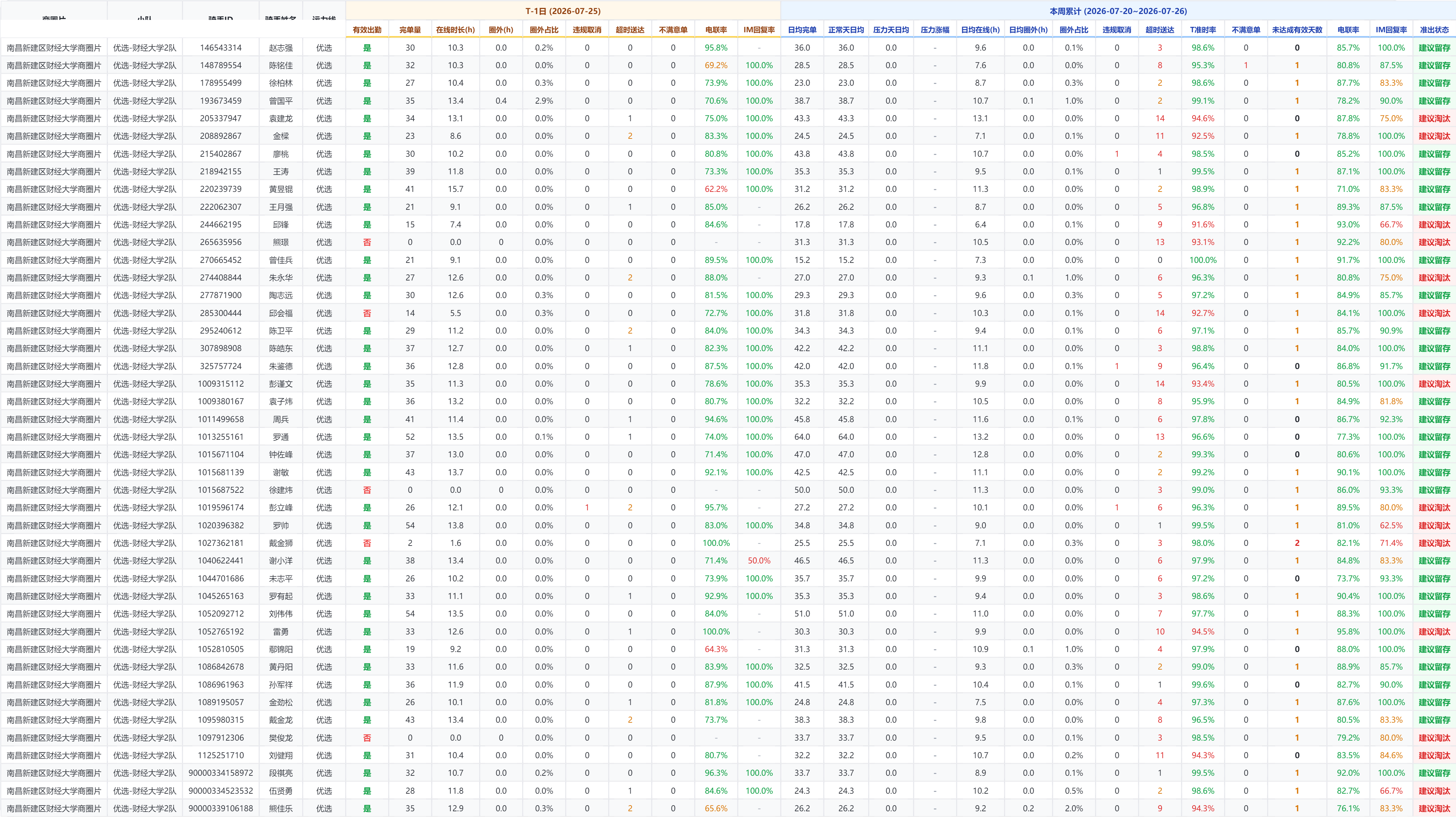Click 戴金狮's 未达成有效天数 value 2
The height and width of the screenshot is (817, 1456).
pyautogui.click(x=1297, y=543)
